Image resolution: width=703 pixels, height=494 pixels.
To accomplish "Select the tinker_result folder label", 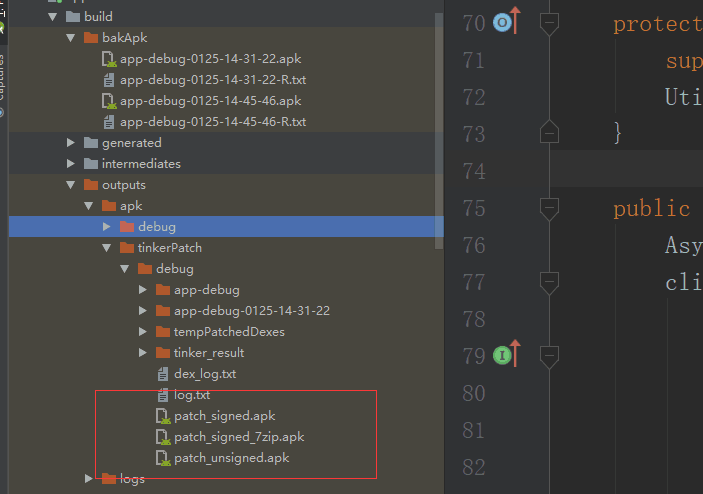I will coord(209,353).
